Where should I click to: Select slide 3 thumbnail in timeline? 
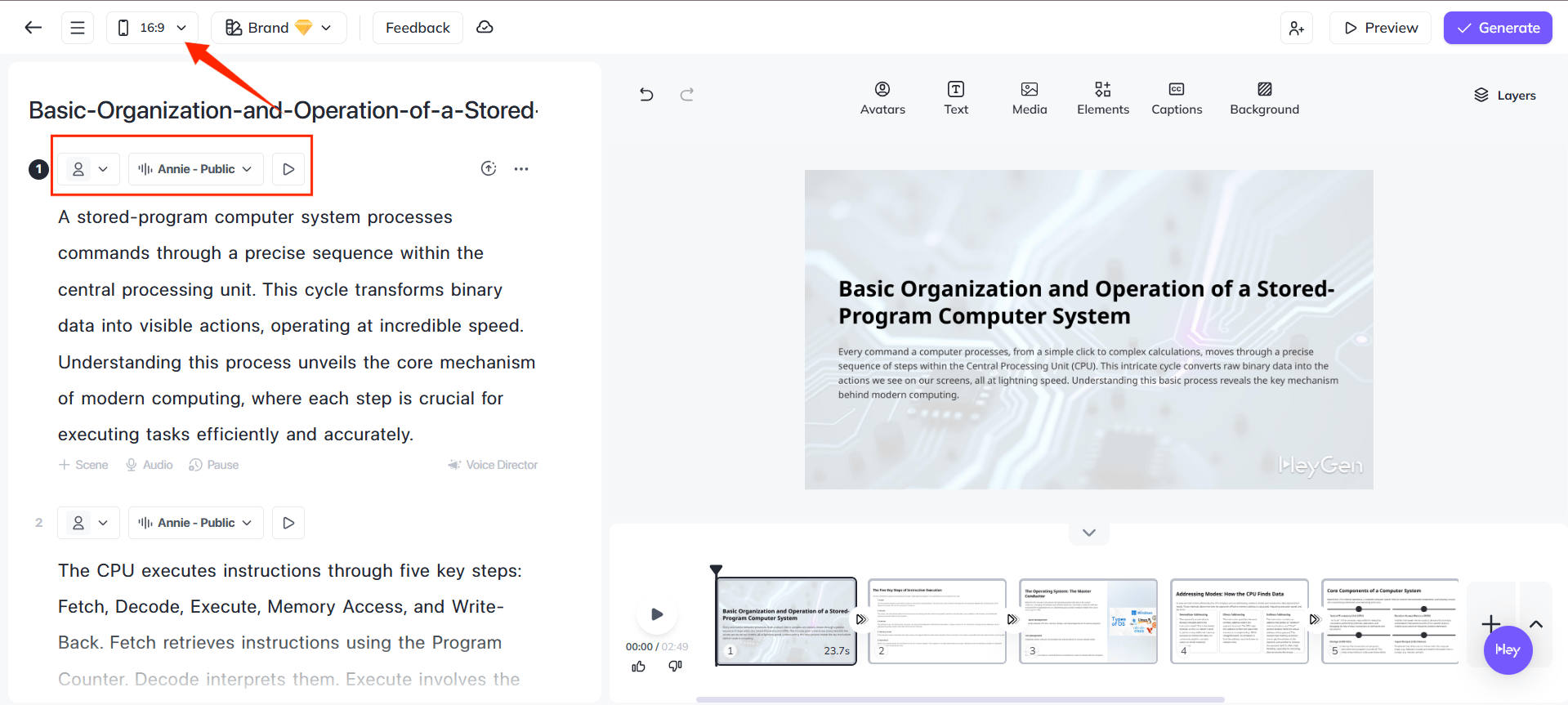1088,622
